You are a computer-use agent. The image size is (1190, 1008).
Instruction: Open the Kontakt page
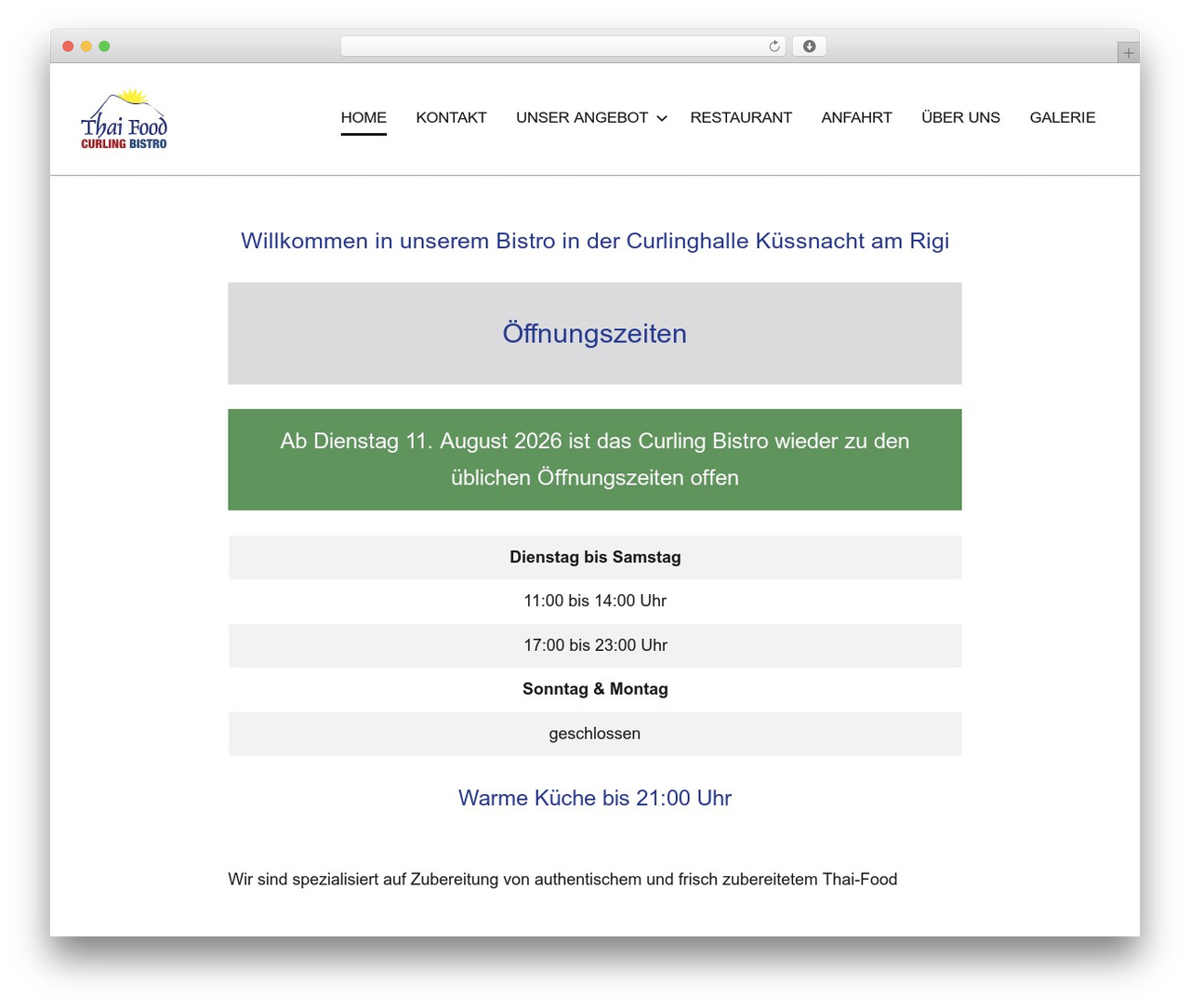[451, 117]
